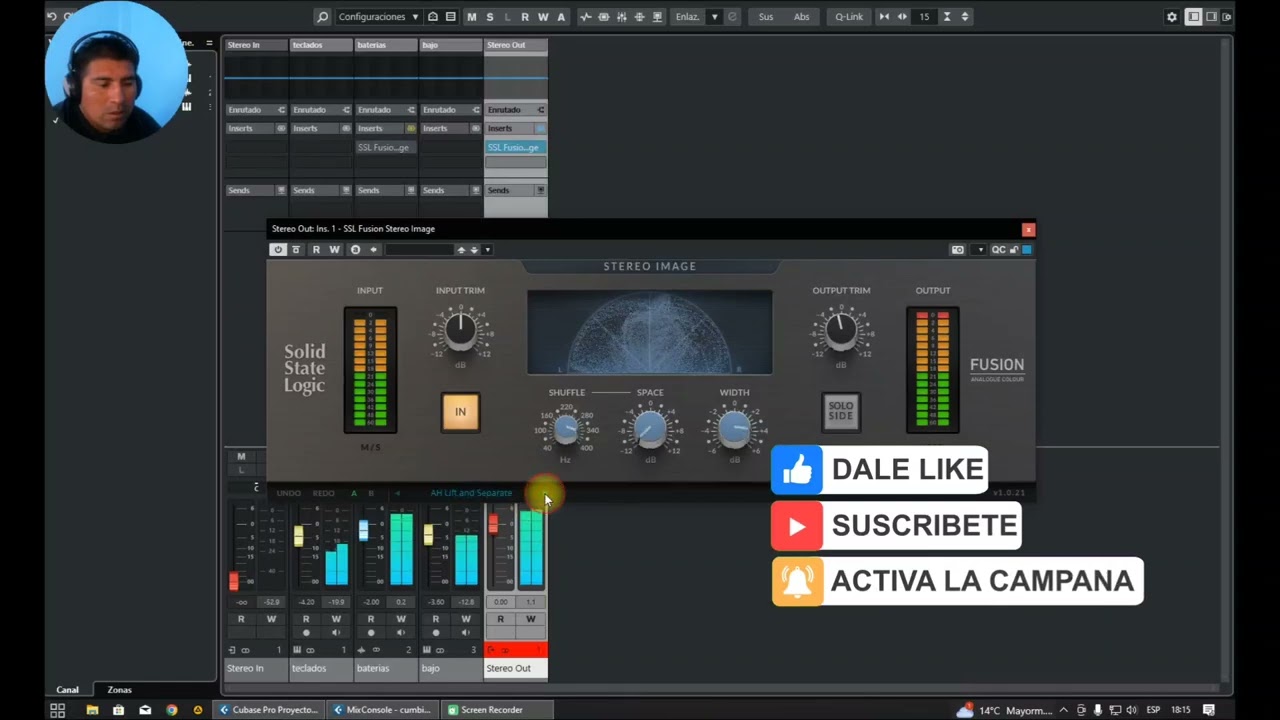Toggle Inserts bypass icon on baterias channel
The width and height of the screenshot is (1280, 720).
(x=411, y=128)
